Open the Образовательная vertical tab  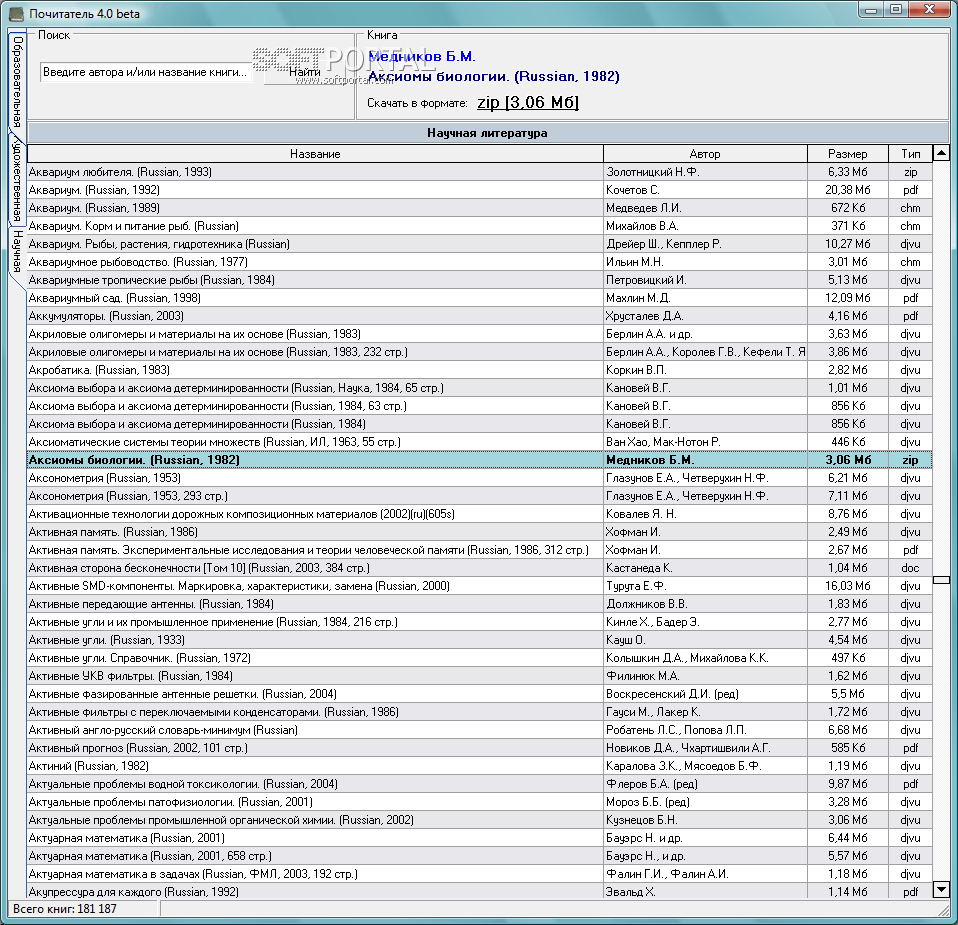click(17, 80)
